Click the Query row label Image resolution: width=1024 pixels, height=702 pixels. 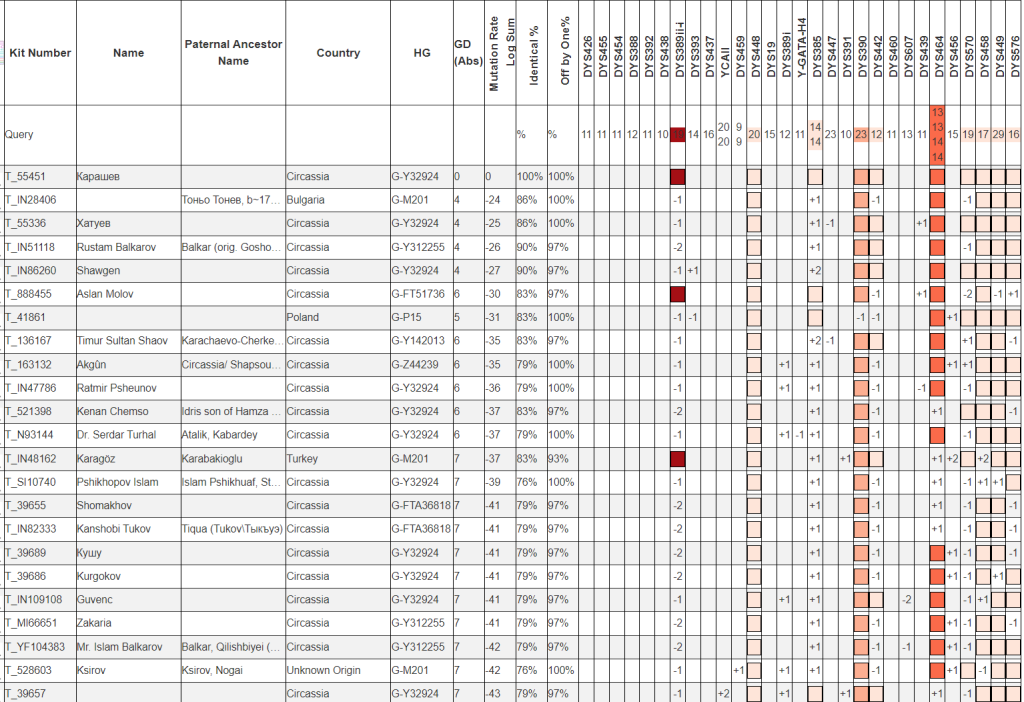coord(20,134)
